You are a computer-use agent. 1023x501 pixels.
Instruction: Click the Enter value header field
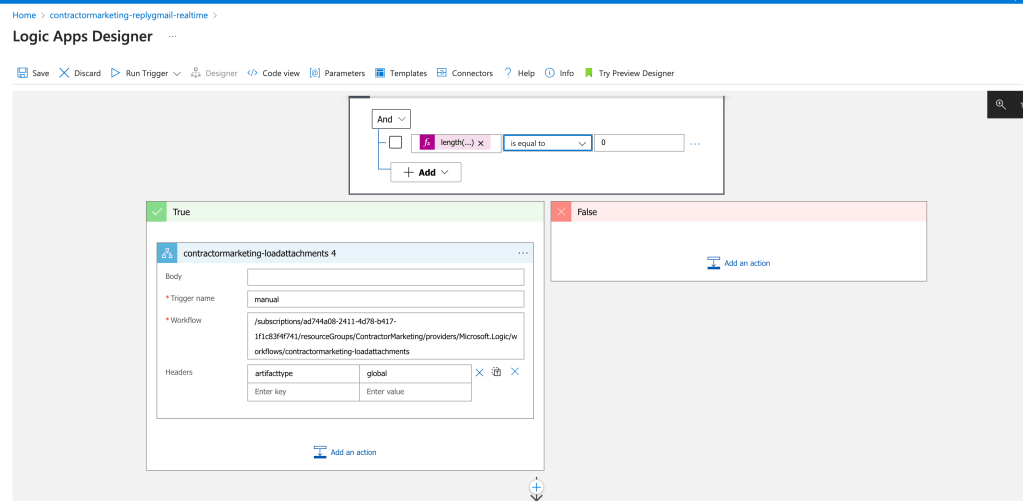point(415,392)
